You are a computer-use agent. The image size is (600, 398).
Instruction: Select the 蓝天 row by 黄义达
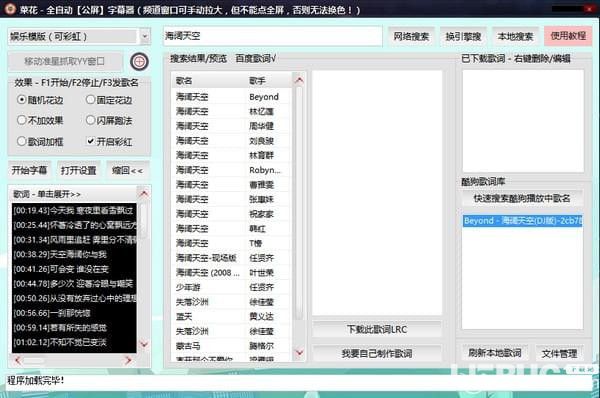[x=232, y=316]
